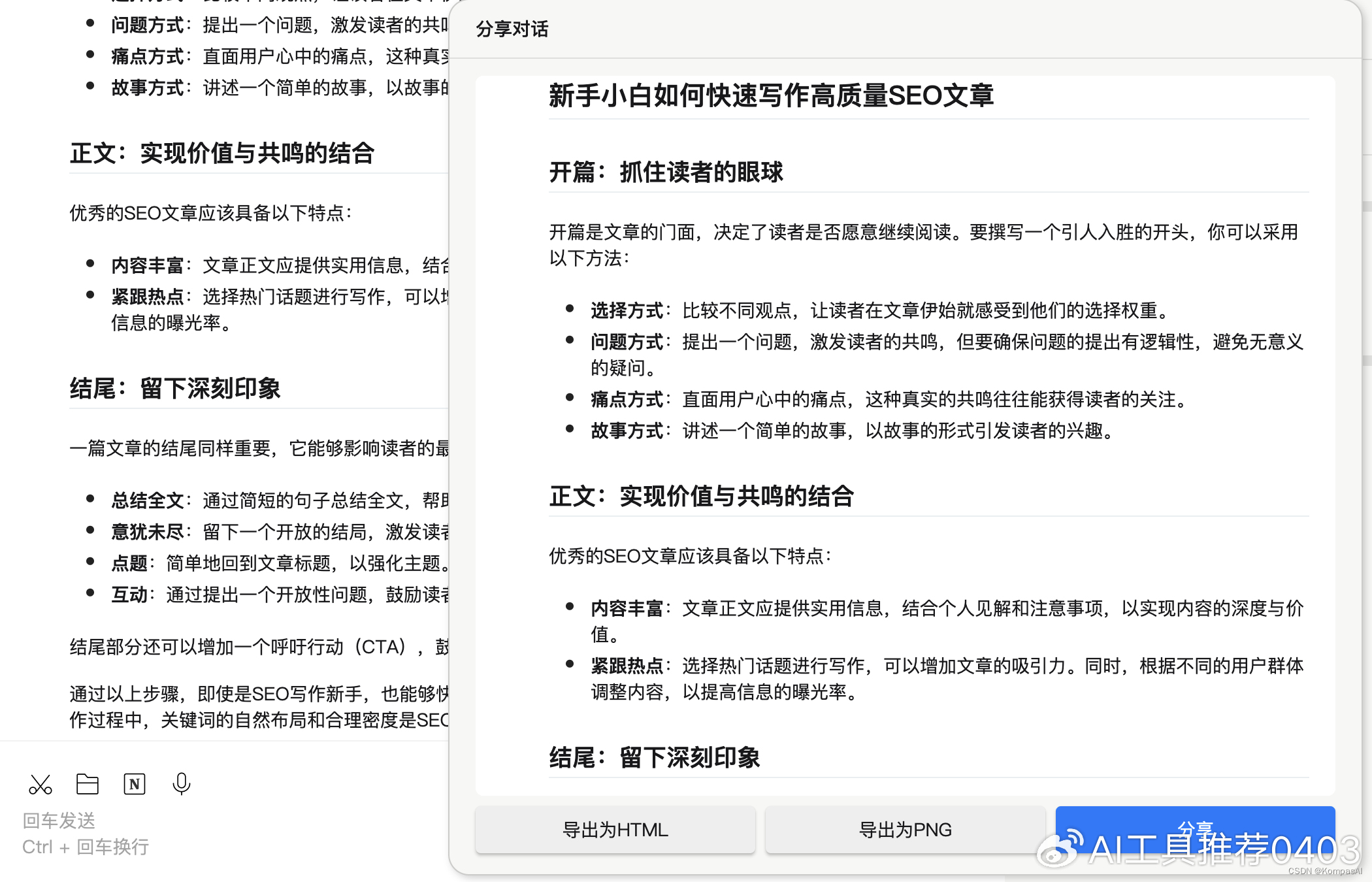Click the chat heading 结尾：留下深刻印象 on the left
Image resolution: width=1372 pixels, height=882 pixels.
(x=175, y=388)
